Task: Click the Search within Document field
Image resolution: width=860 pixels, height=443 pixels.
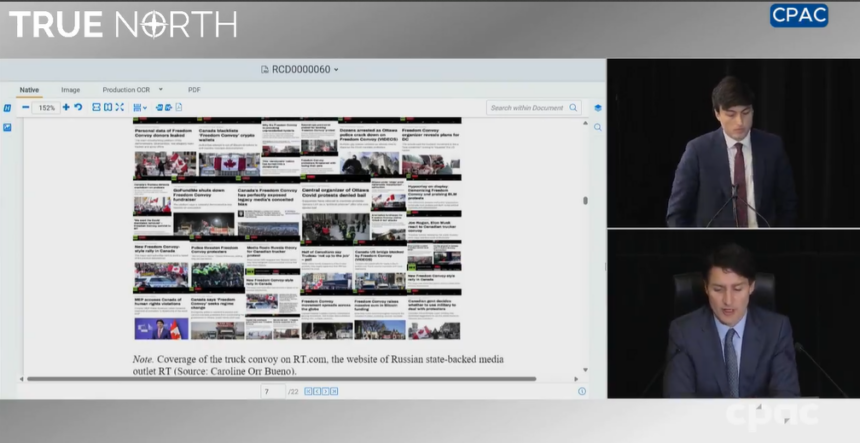Action: click(x=527, y=107)
